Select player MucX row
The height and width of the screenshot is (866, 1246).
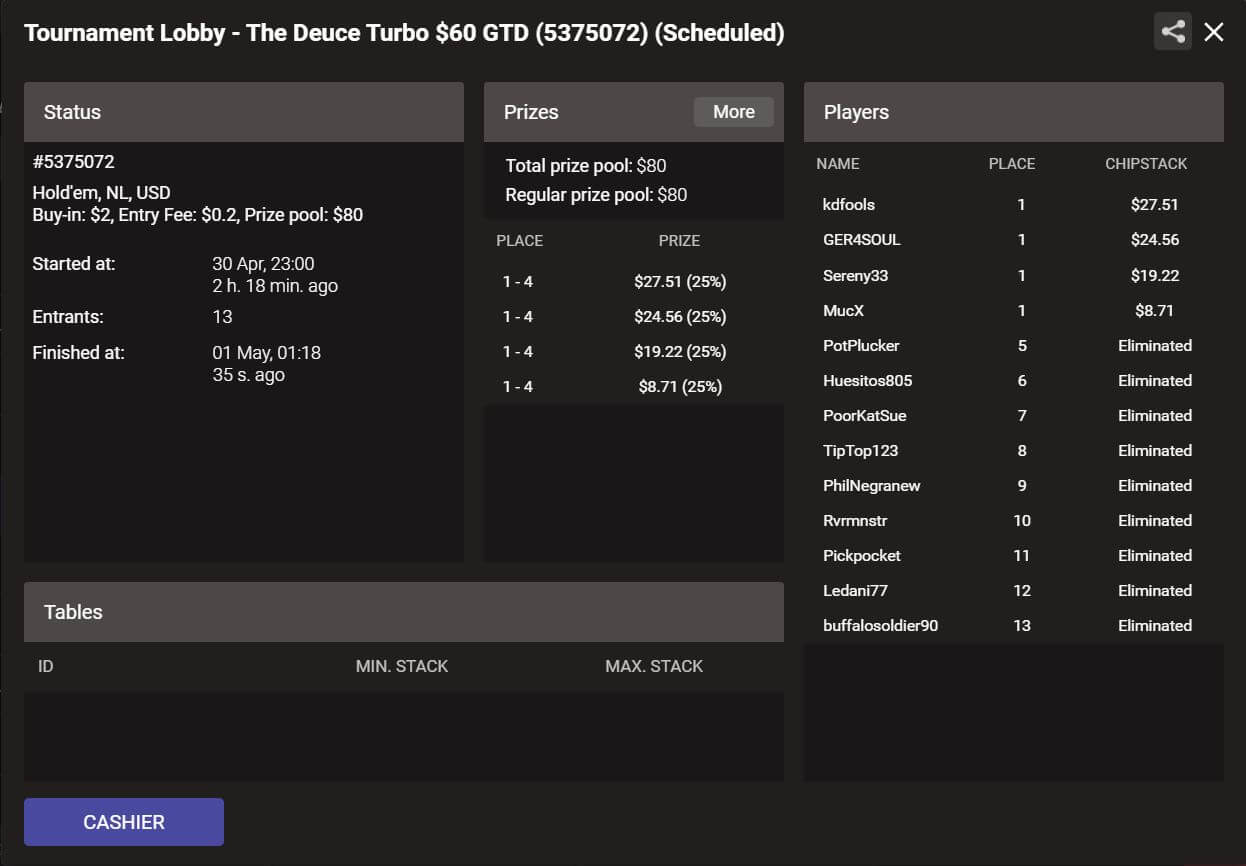1014,310
